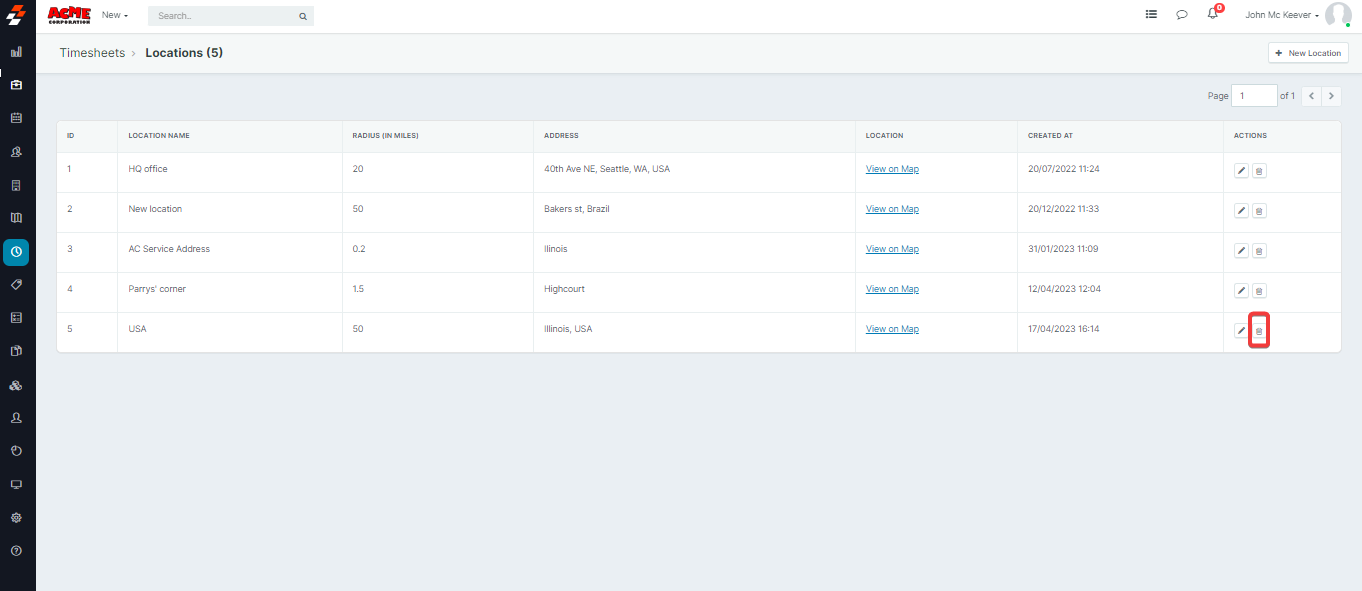Edit the HQ office location
Viewport: 1362px width, 591px height.
pos(1241,171)
